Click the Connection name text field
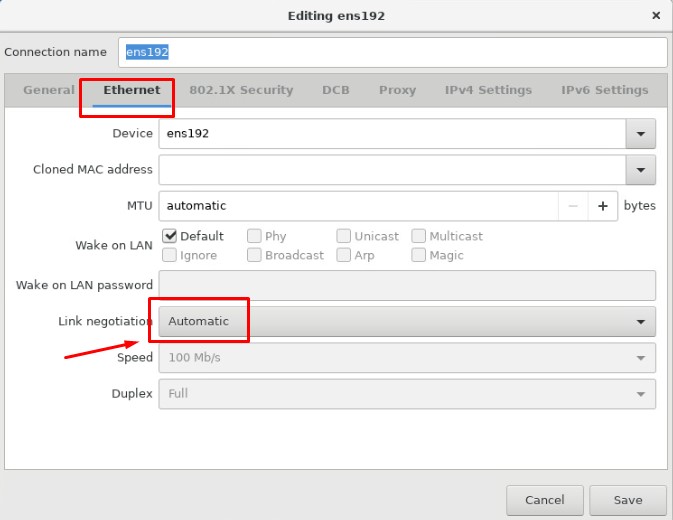This screenshot has height=520, width=673. tap(392, 52)
